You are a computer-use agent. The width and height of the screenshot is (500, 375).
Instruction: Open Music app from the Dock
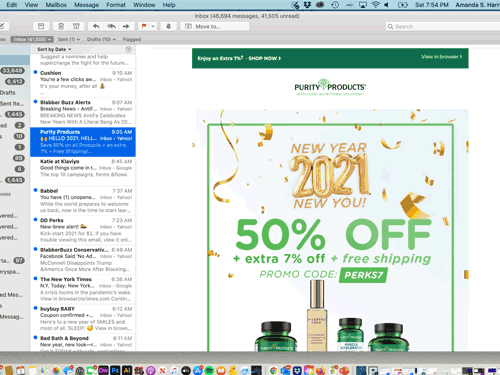[x=174, y=370]
